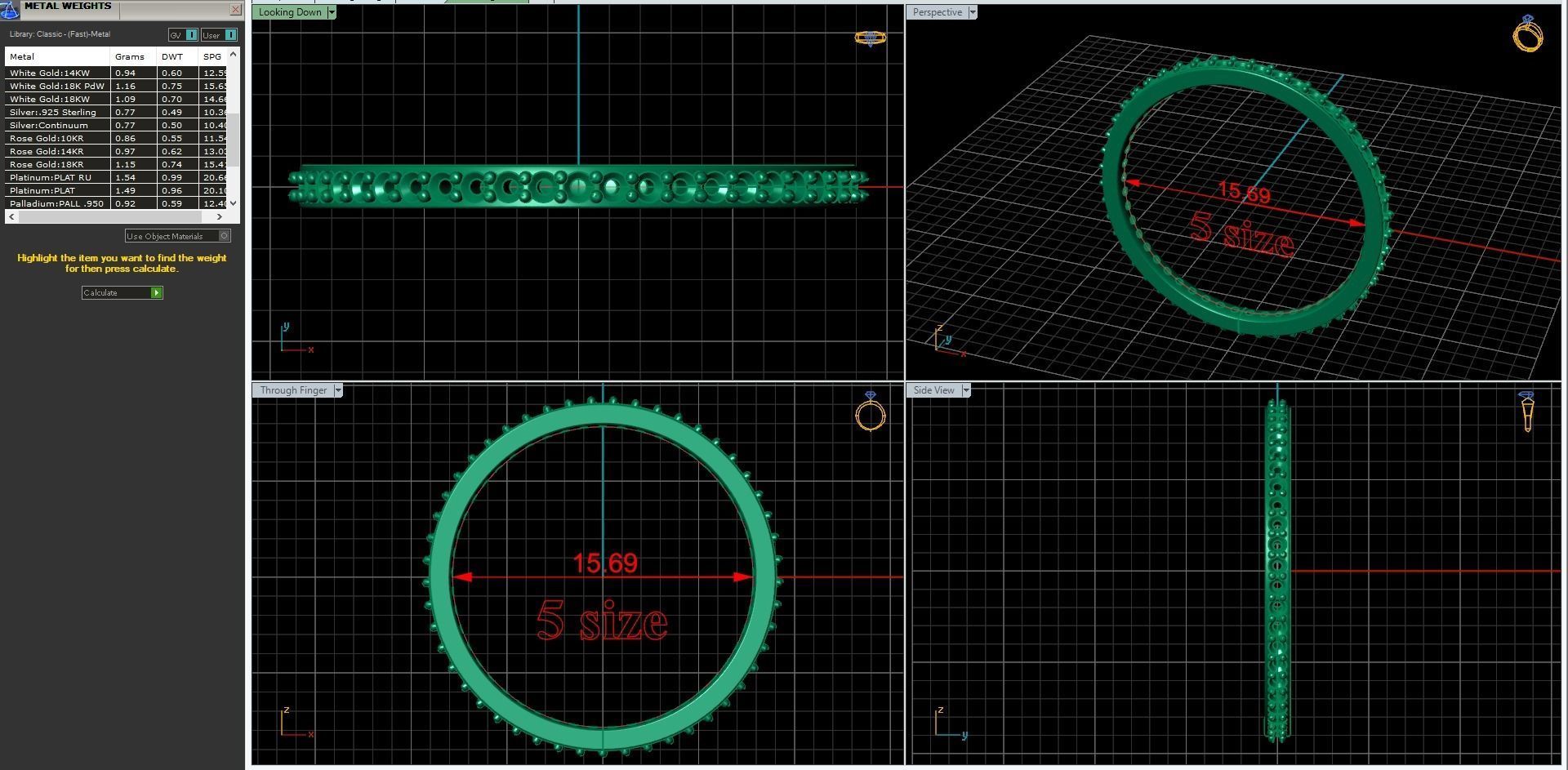The width and height of the screenshot is (1568, 770).
Task: Select the White Gold:14KW row
Action: point(116,73)
